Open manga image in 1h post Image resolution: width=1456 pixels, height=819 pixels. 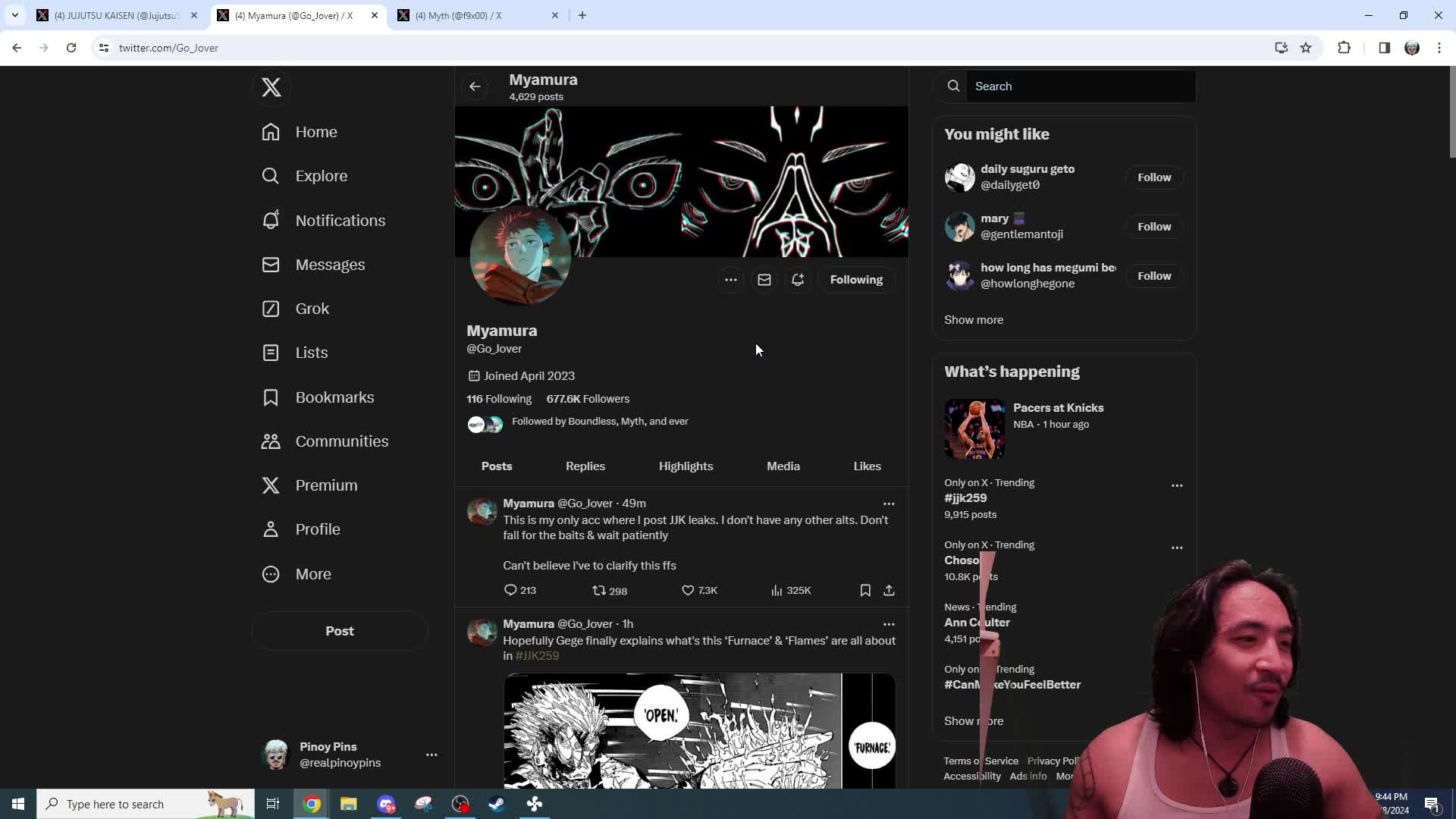pyautogui.click(x=699, y=731)
